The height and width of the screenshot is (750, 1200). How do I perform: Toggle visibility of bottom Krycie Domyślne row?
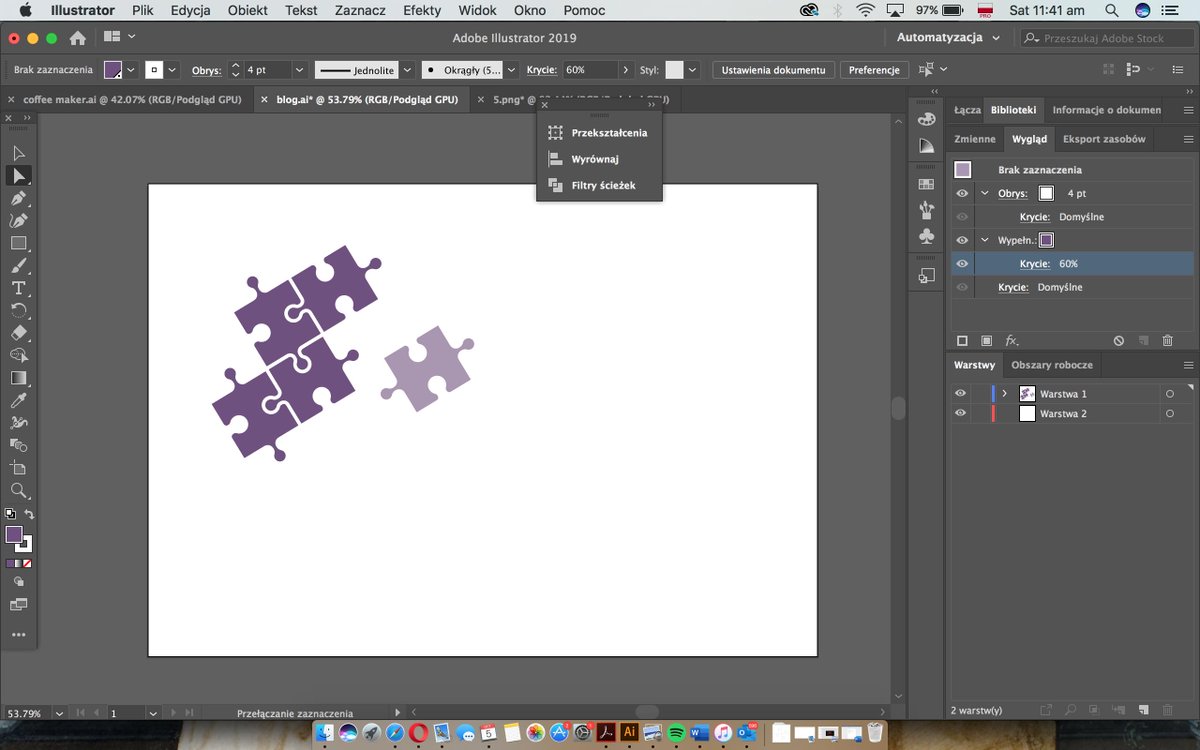962,287
